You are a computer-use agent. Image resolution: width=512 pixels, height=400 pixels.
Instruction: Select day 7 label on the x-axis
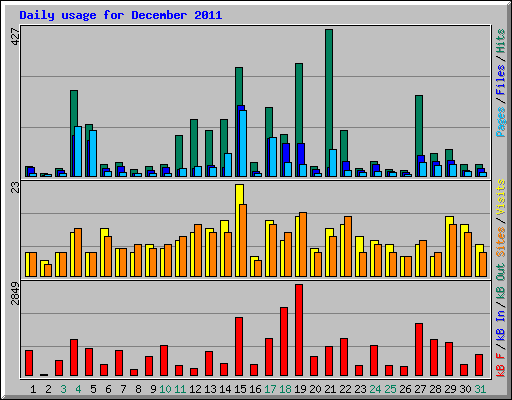click(x=123, y=389)
